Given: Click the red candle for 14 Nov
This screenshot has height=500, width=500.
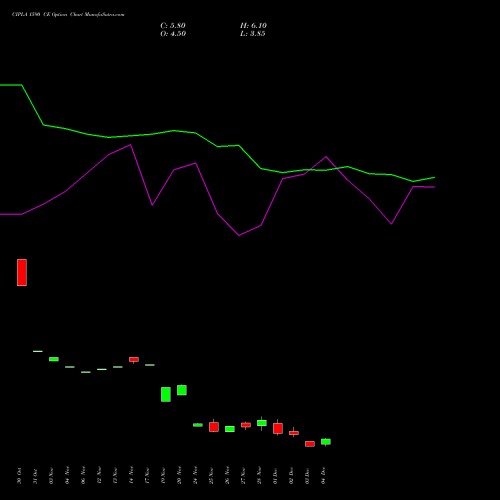Looking at the screenshot, I should [134, 359].
